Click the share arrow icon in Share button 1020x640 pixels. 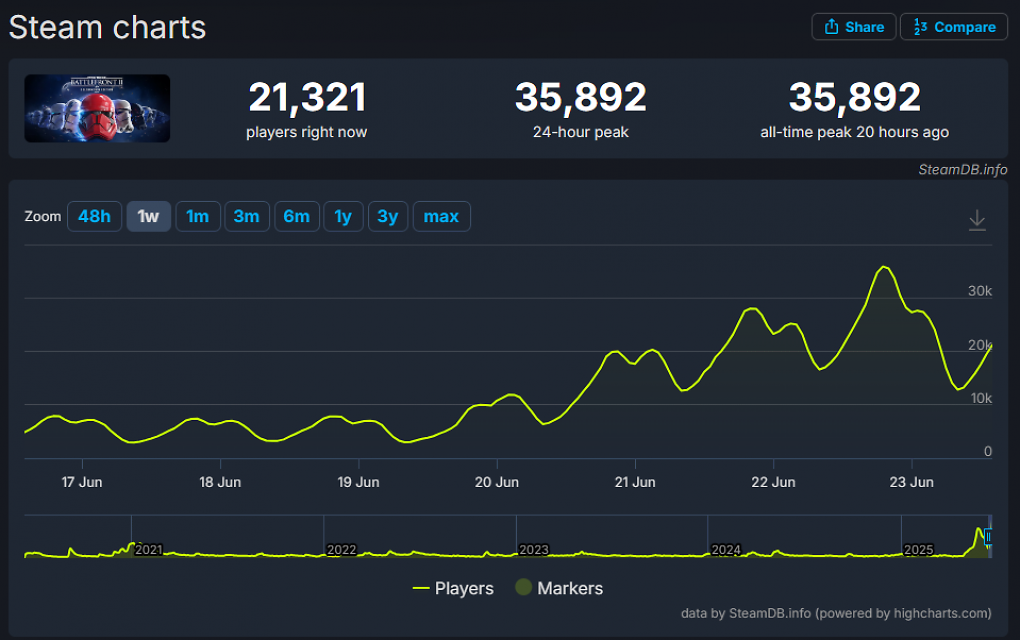click(831, 27)
